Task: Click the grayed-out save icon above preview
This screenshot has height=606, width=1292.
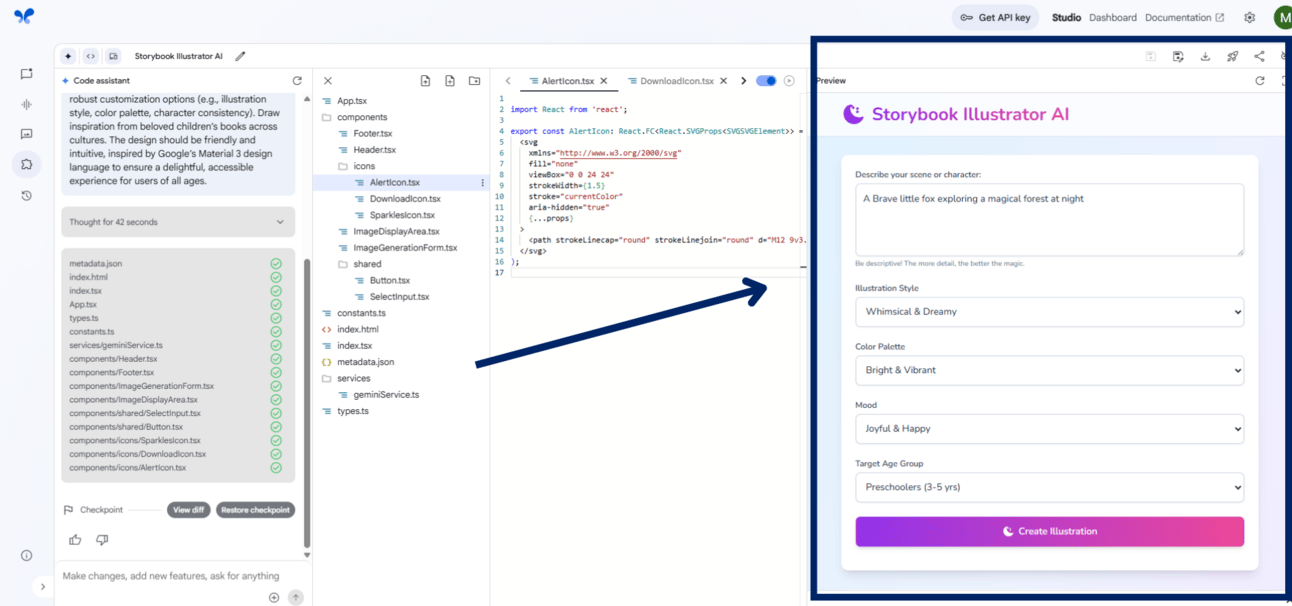Action: coord(1151,57)
